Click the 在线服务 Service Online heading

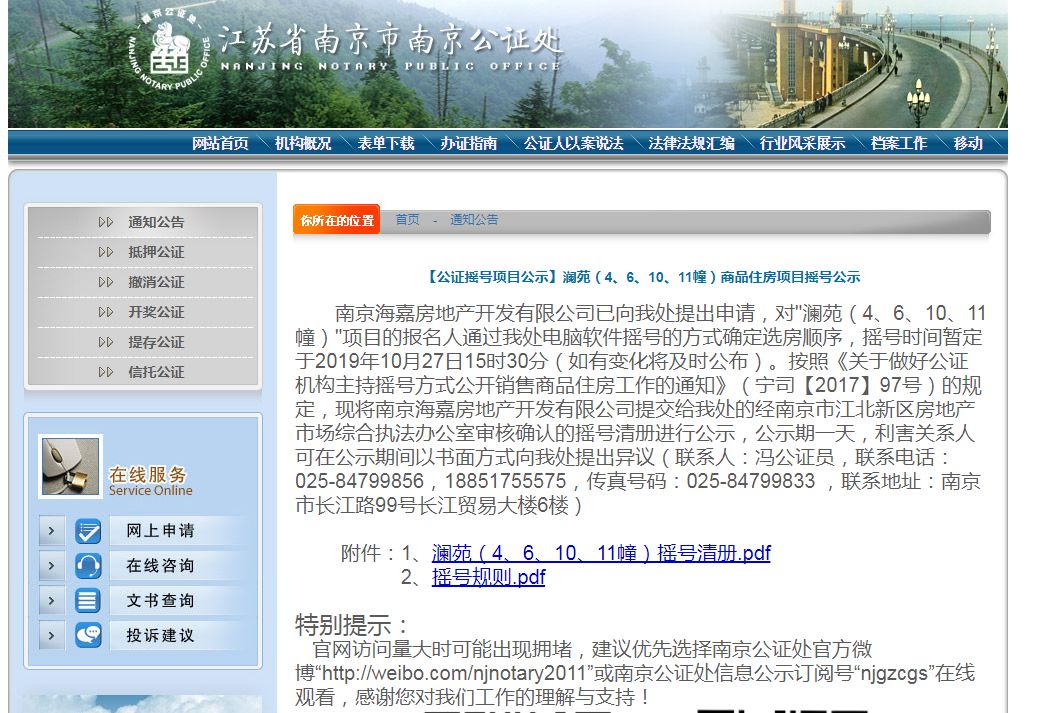coord(151,481)
